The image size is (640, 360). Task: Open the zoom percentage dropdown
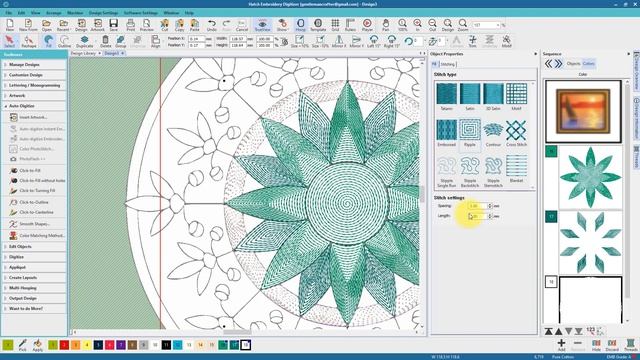[498, 25]
